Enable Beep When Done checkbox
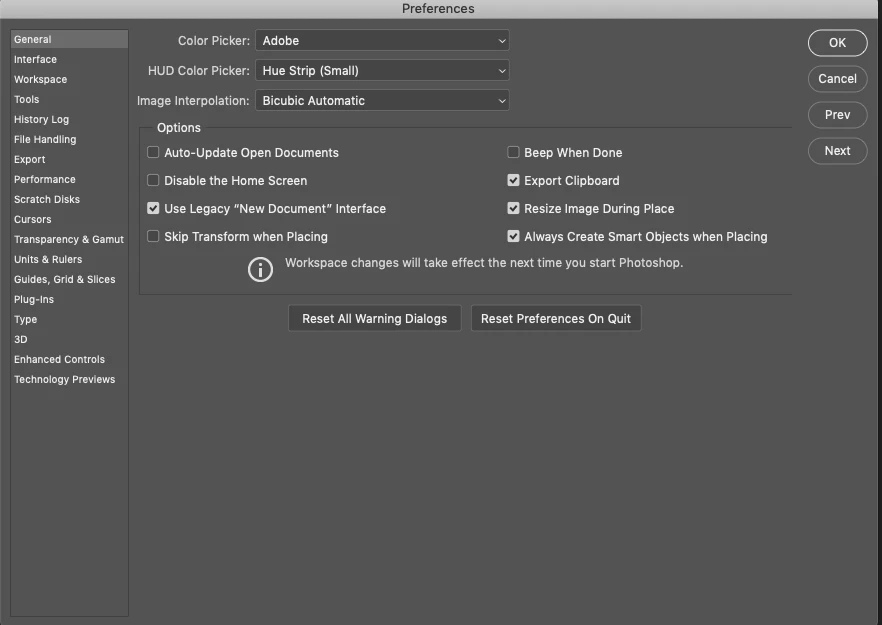Screen dimensions: 882x625 513,152
